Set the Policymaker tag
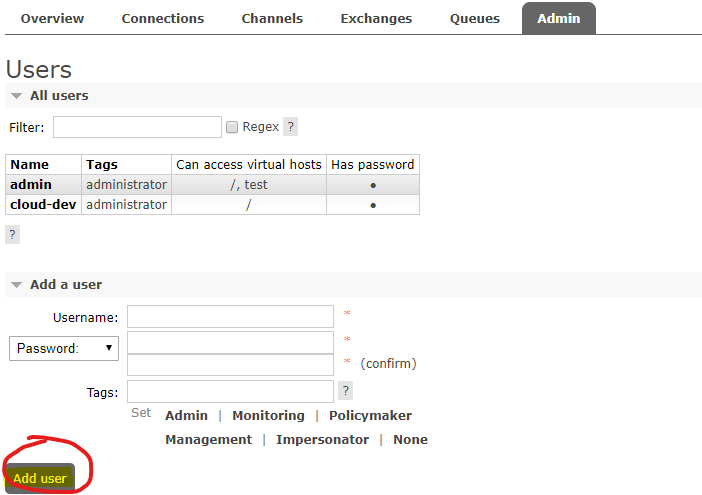 pyautogui.click(x=370, y=416)
